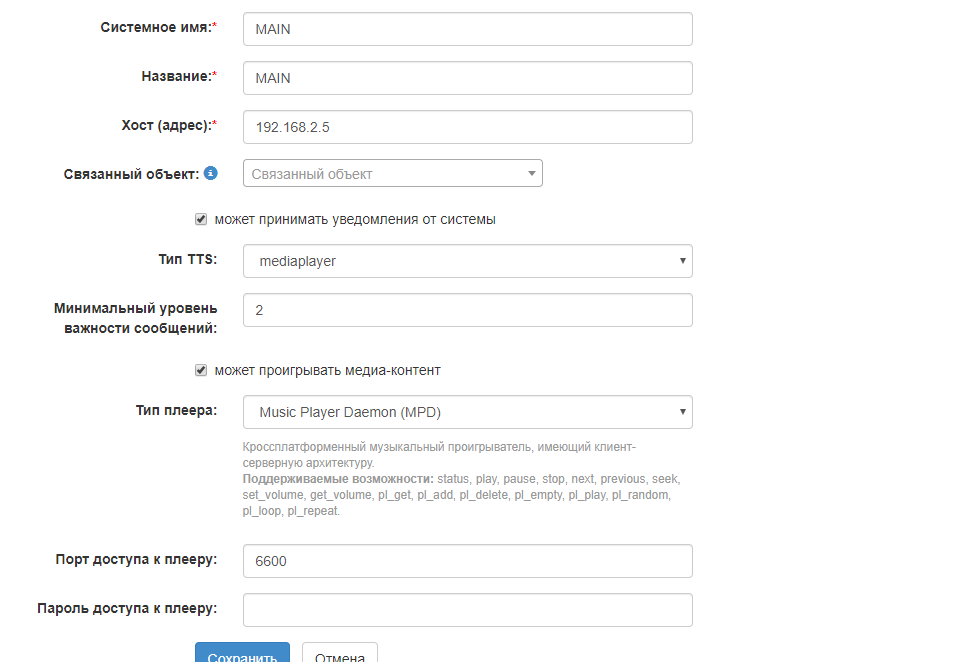Focus the minimum message importance level field
976x662 pixels.
[467, 310]
